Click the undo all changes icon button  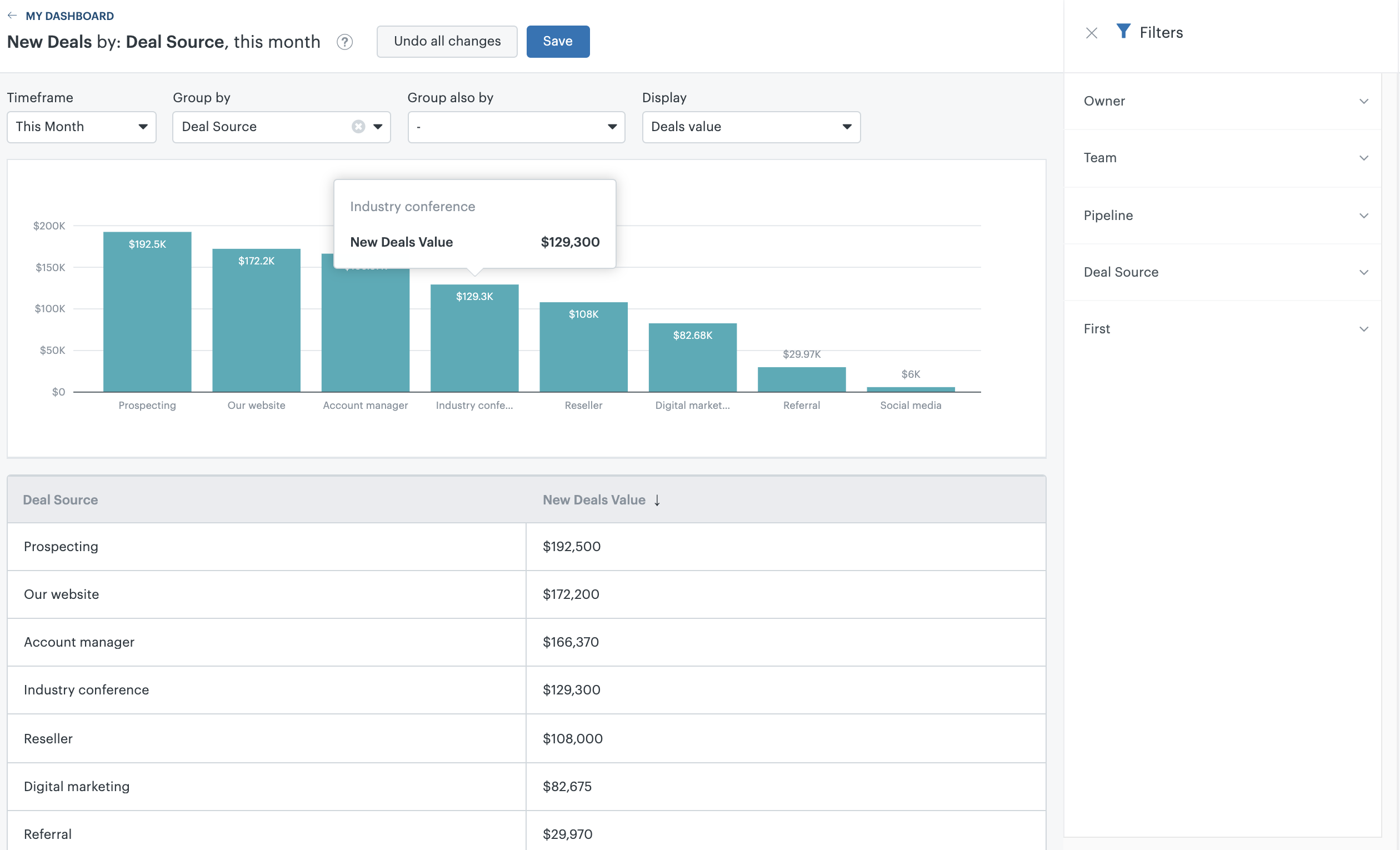(x=446, y=41)
